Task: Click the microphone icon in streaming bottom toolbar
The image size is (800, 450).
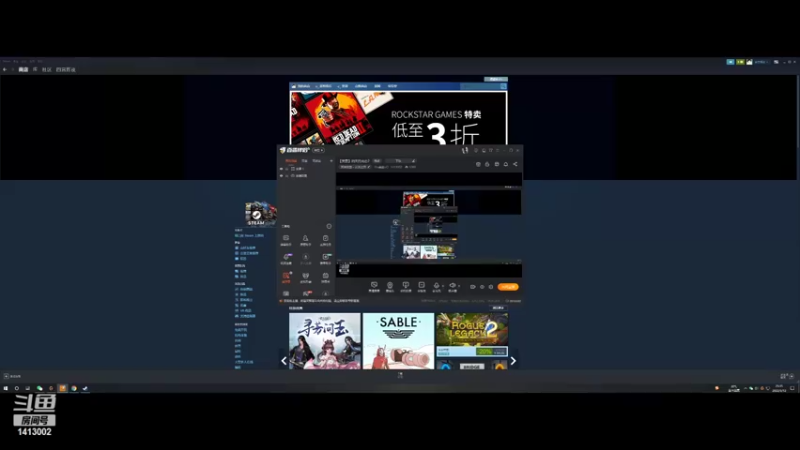Action: pos(436,286)
